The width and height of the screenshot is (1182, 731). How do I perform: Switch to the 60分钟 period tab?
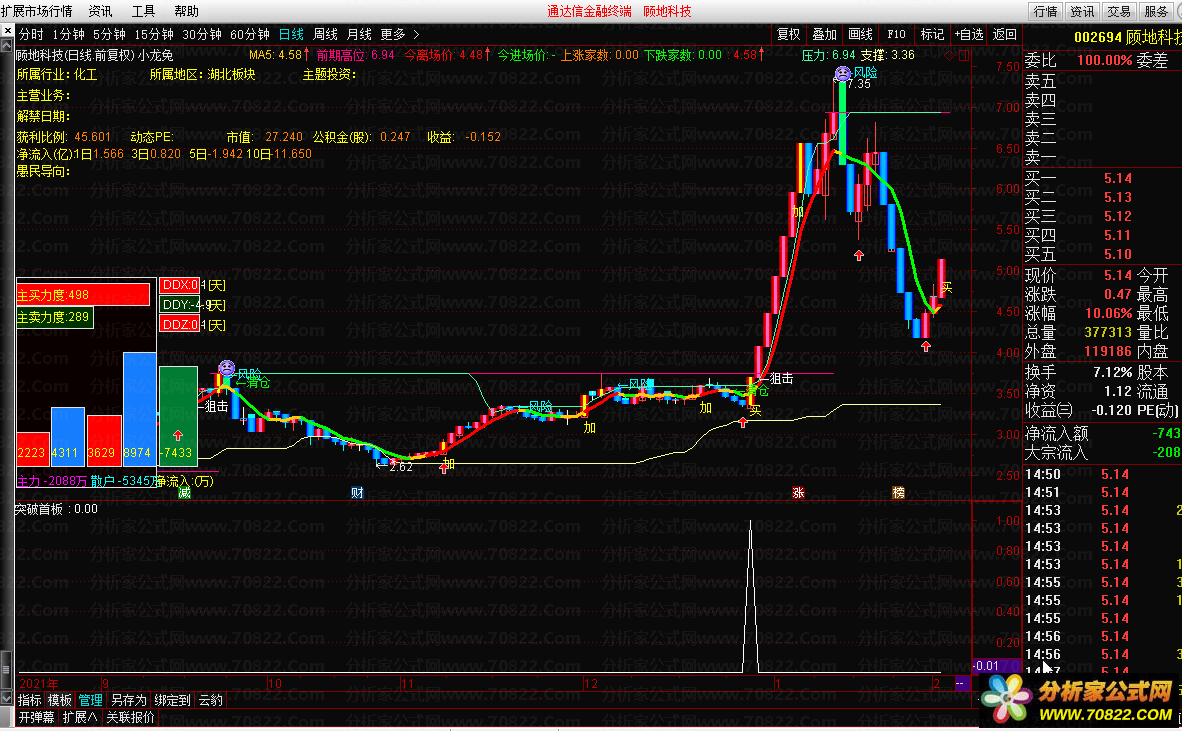click(x=250, y=35)
